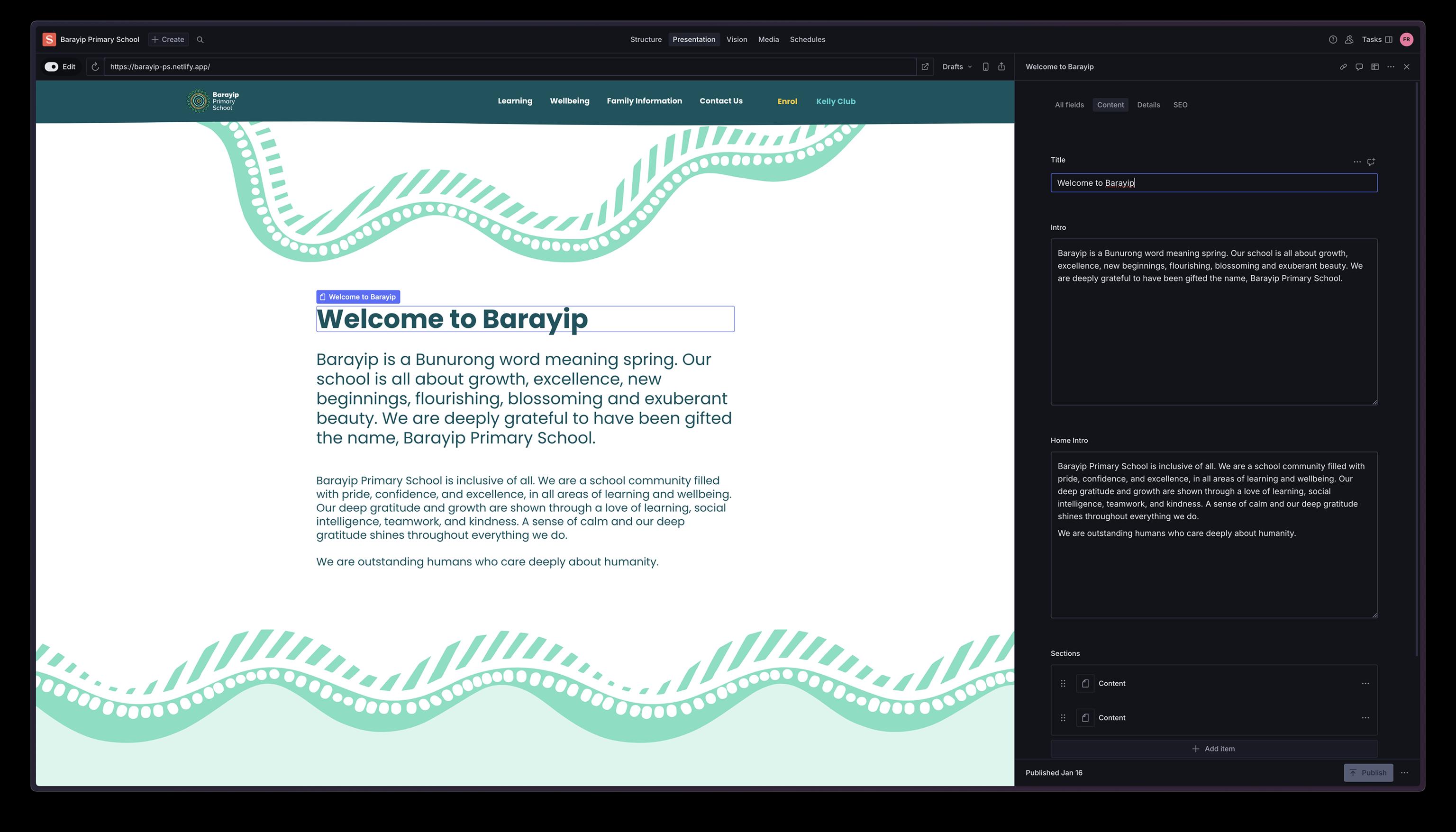The image size is (1456, 832).
Task: Open the first Content section's options menu
Action: 1365,683
